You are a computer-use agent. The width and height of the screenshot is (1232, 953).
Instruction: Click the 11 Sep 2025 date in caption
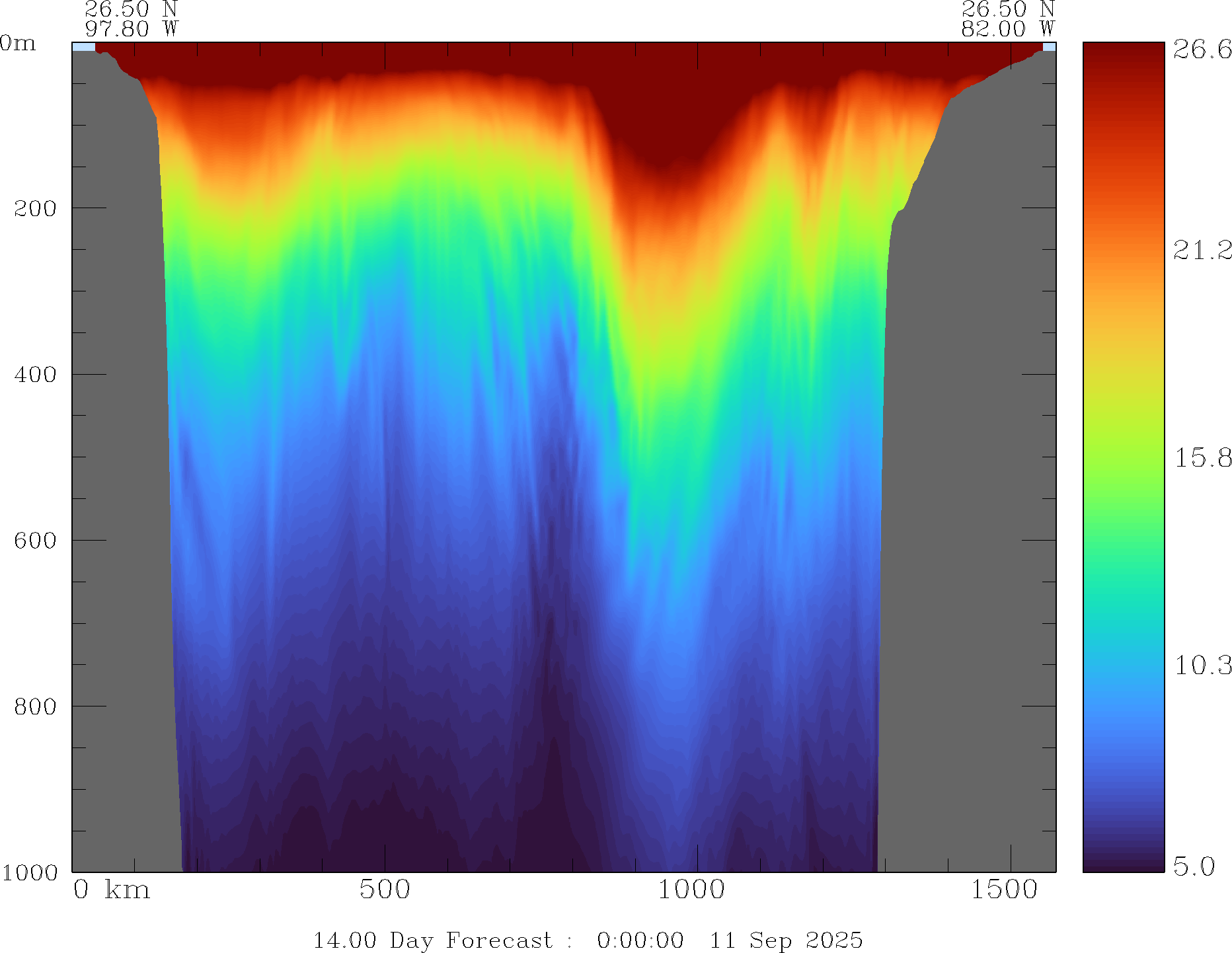(786, 940)
